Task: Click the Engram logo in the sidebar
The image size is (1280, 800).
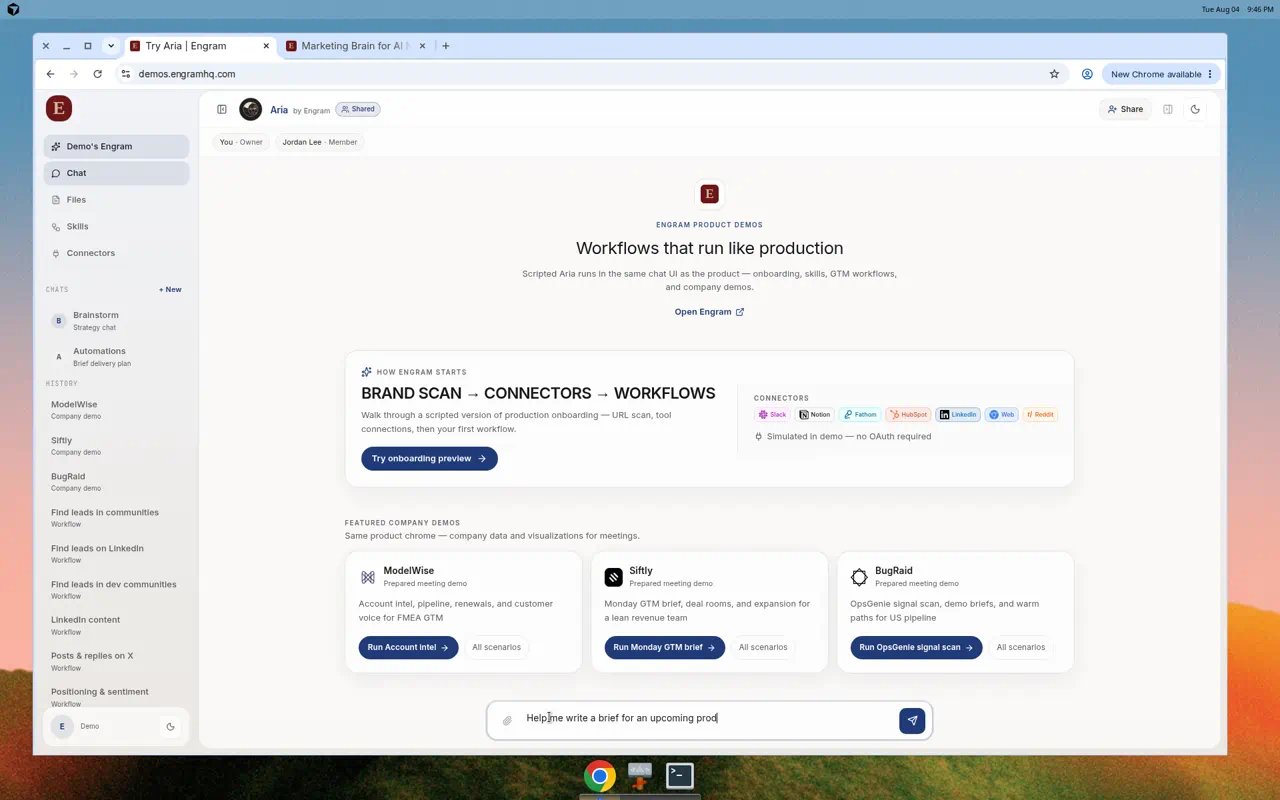Action: point(59,109)
